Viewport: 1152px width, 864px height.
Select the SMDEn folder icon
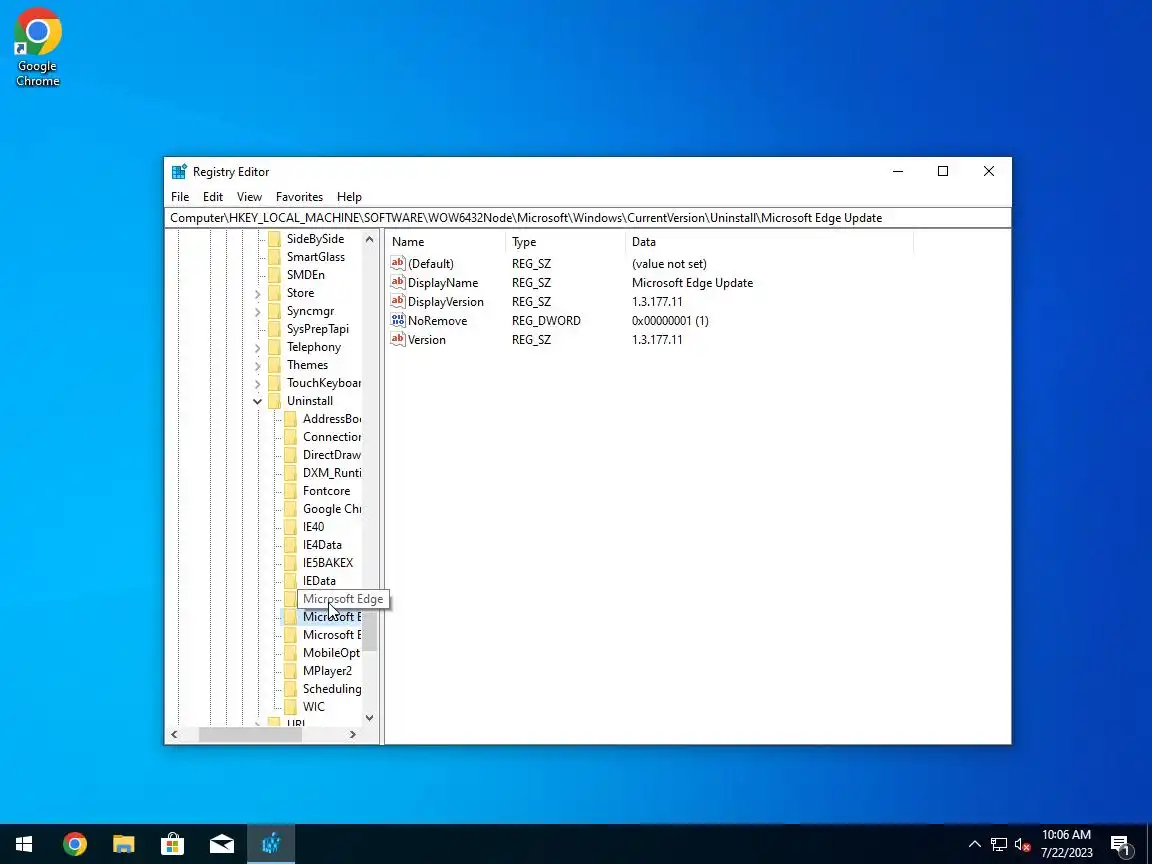(x=274, y=275)
